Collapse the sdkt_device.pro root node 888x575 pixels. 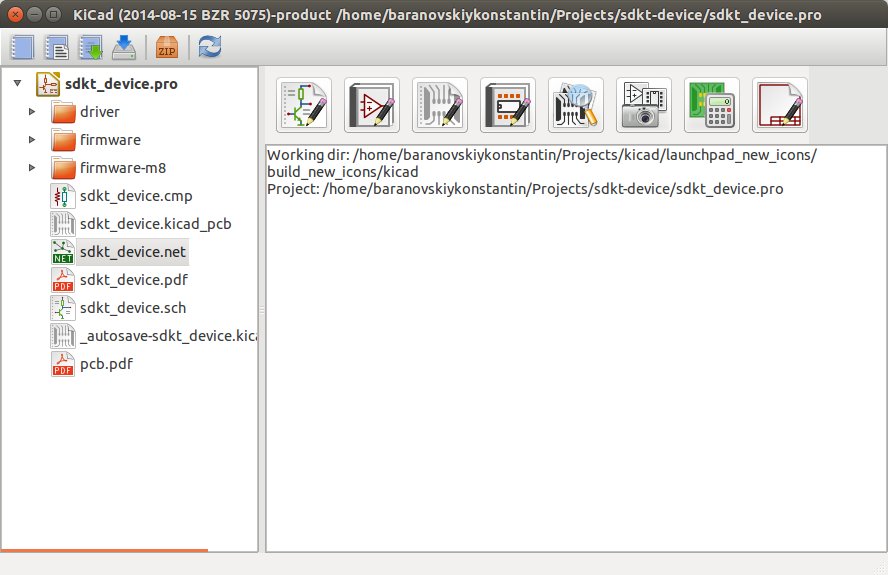[17, 84]
